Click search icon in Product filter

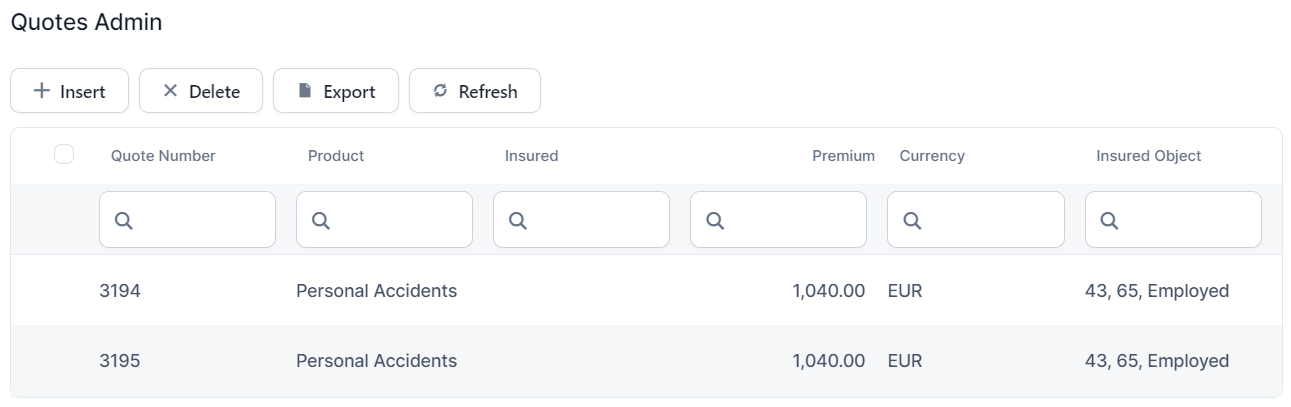pyautogui.click(x=320, y=222)
